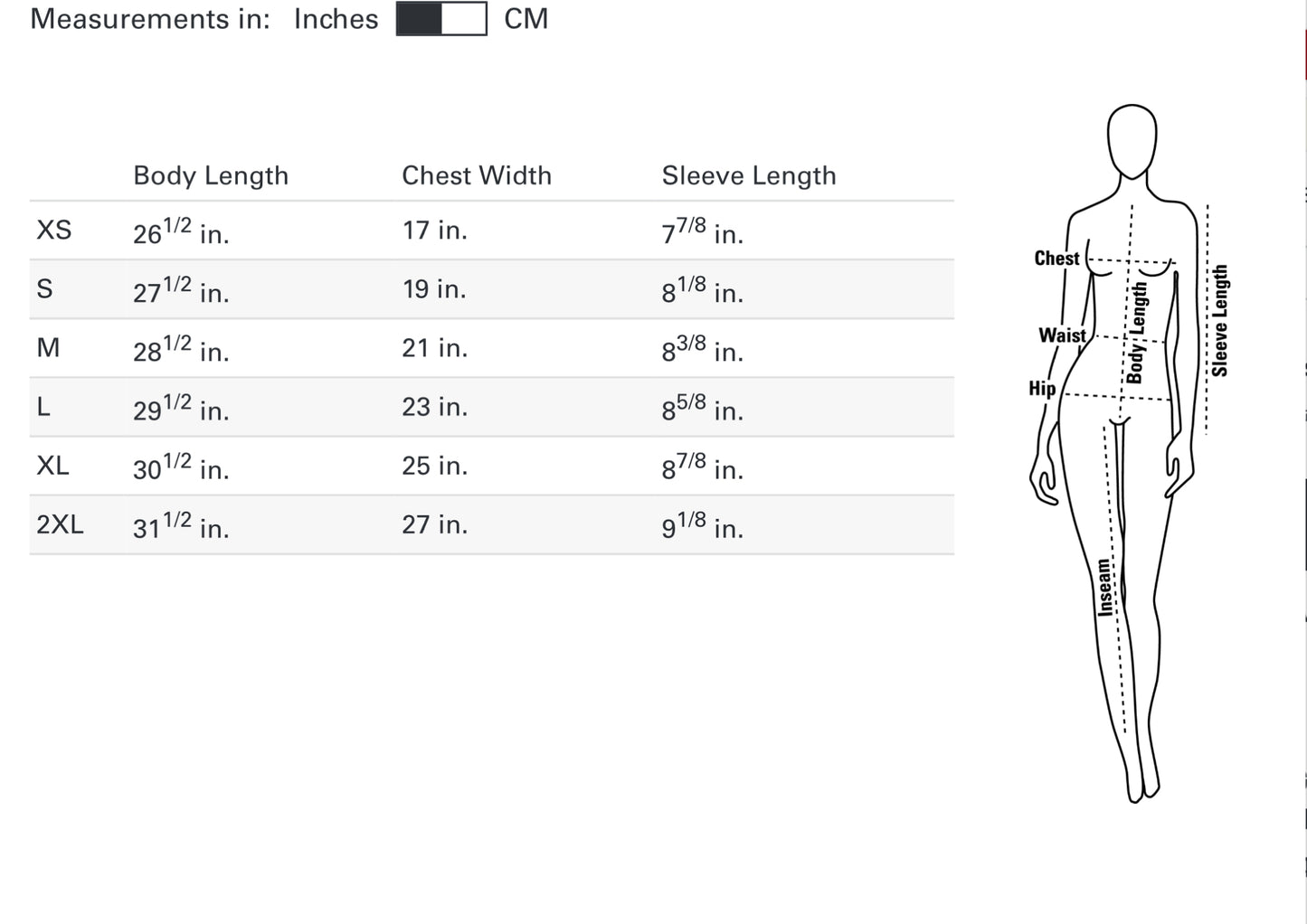
Task: Select the "CM" unit label
Action: click(526, 19)
